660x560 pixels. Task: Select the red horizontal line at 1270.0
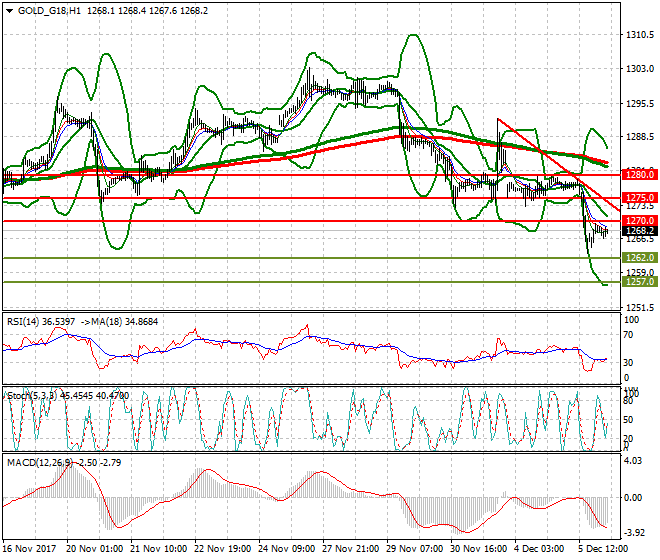(x=311, y=221)
